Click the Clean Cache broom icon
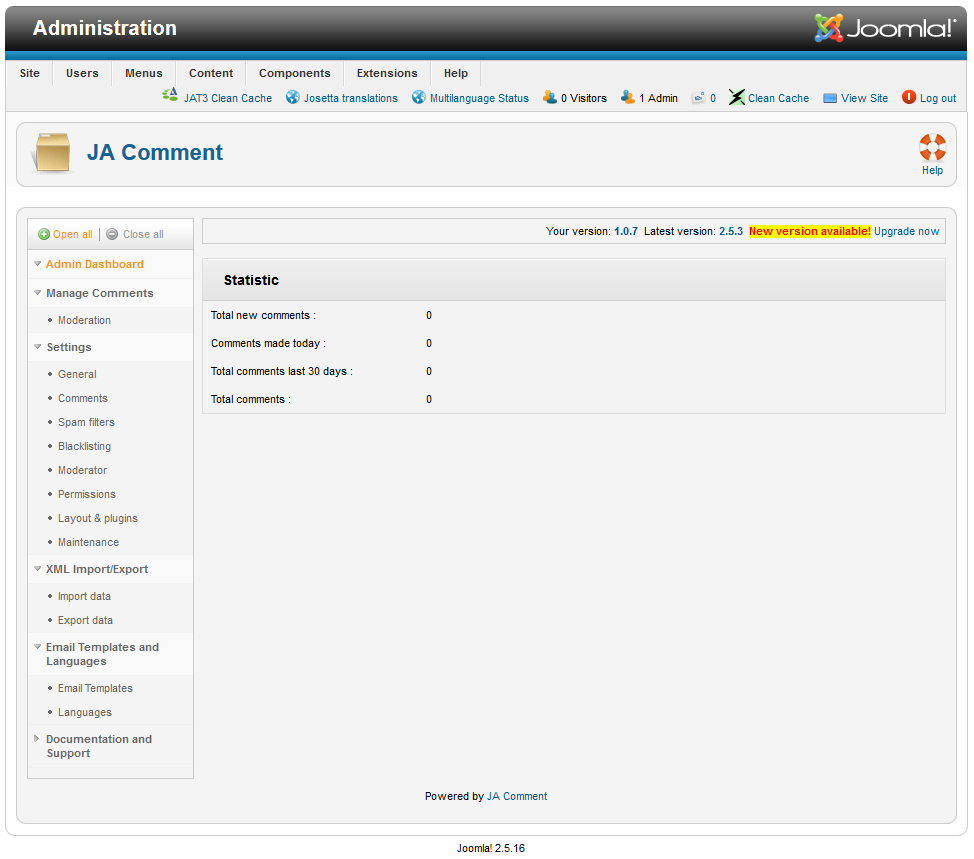This screenshot has width=974, height=859. click(736, 96)
